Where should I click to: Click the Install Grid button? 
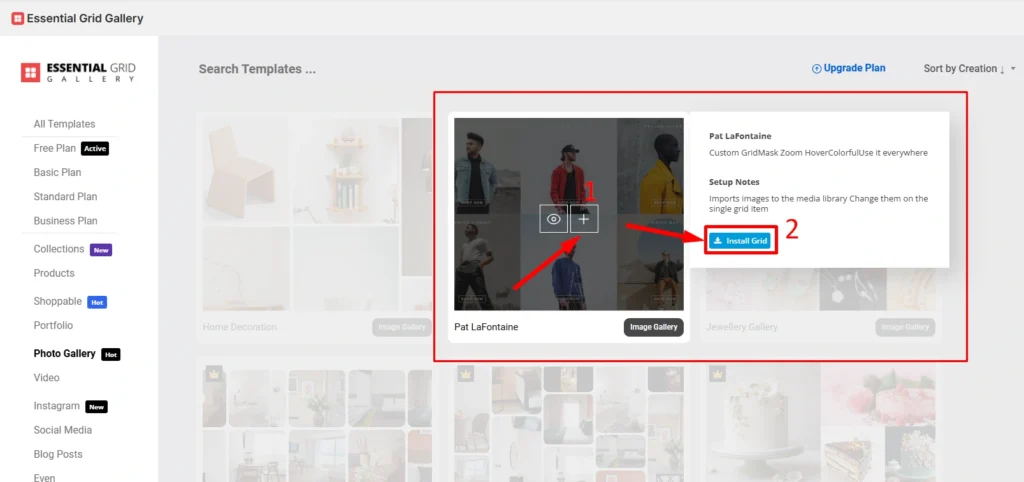[x=740, y=241]
